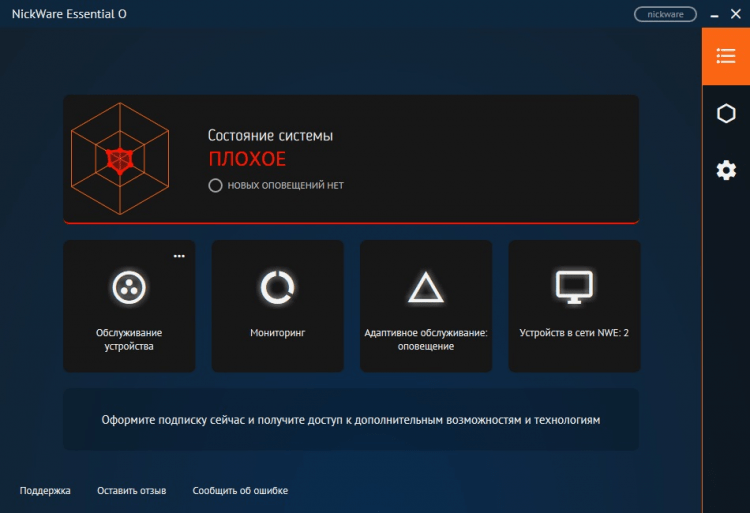Open settings gear icon in sidebar
The width and height of the screenshot is (750, 513).
(726, 170)
